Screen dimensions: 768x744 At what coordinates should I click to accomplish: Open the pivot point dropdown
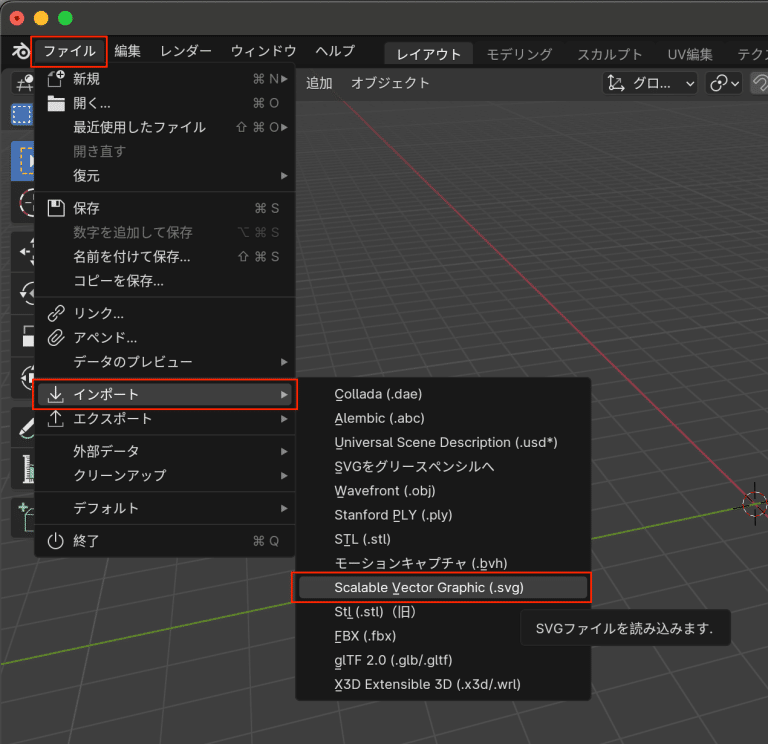pyautogui.click(x=724, y=83)
